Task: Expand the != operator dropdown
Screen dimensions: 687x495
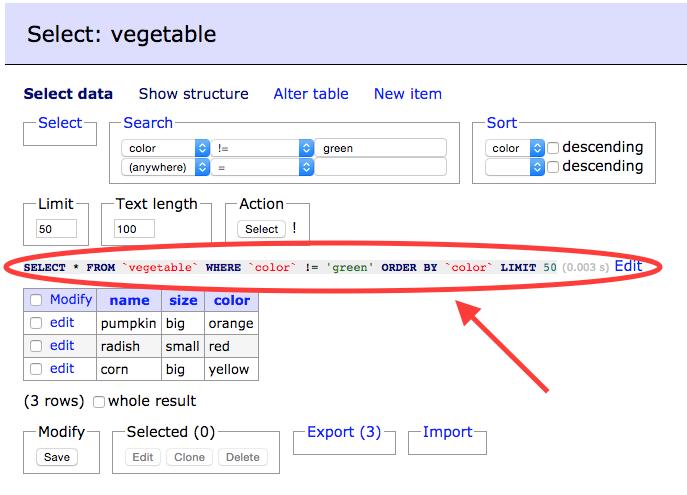Action: [264, 148]
